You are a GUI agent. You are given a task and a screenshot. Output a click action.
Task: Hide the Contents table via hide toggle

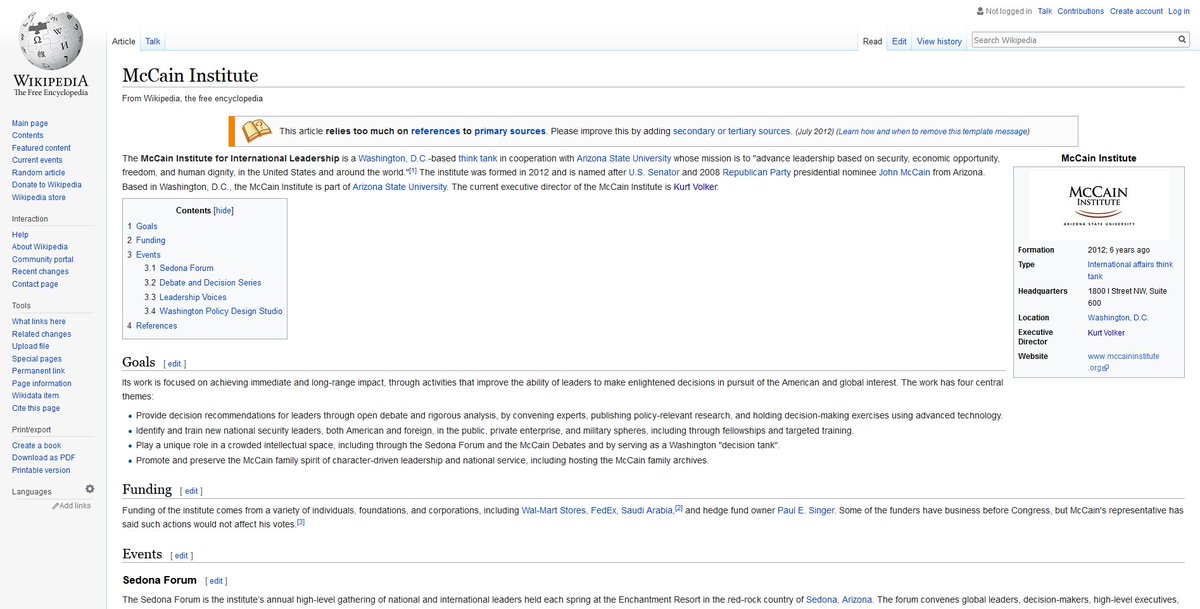coord(223,211)
